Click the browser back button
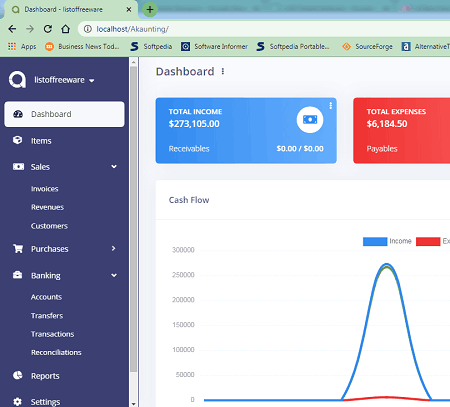The height and width of the screenshot is (407, 450). (12, 29)
